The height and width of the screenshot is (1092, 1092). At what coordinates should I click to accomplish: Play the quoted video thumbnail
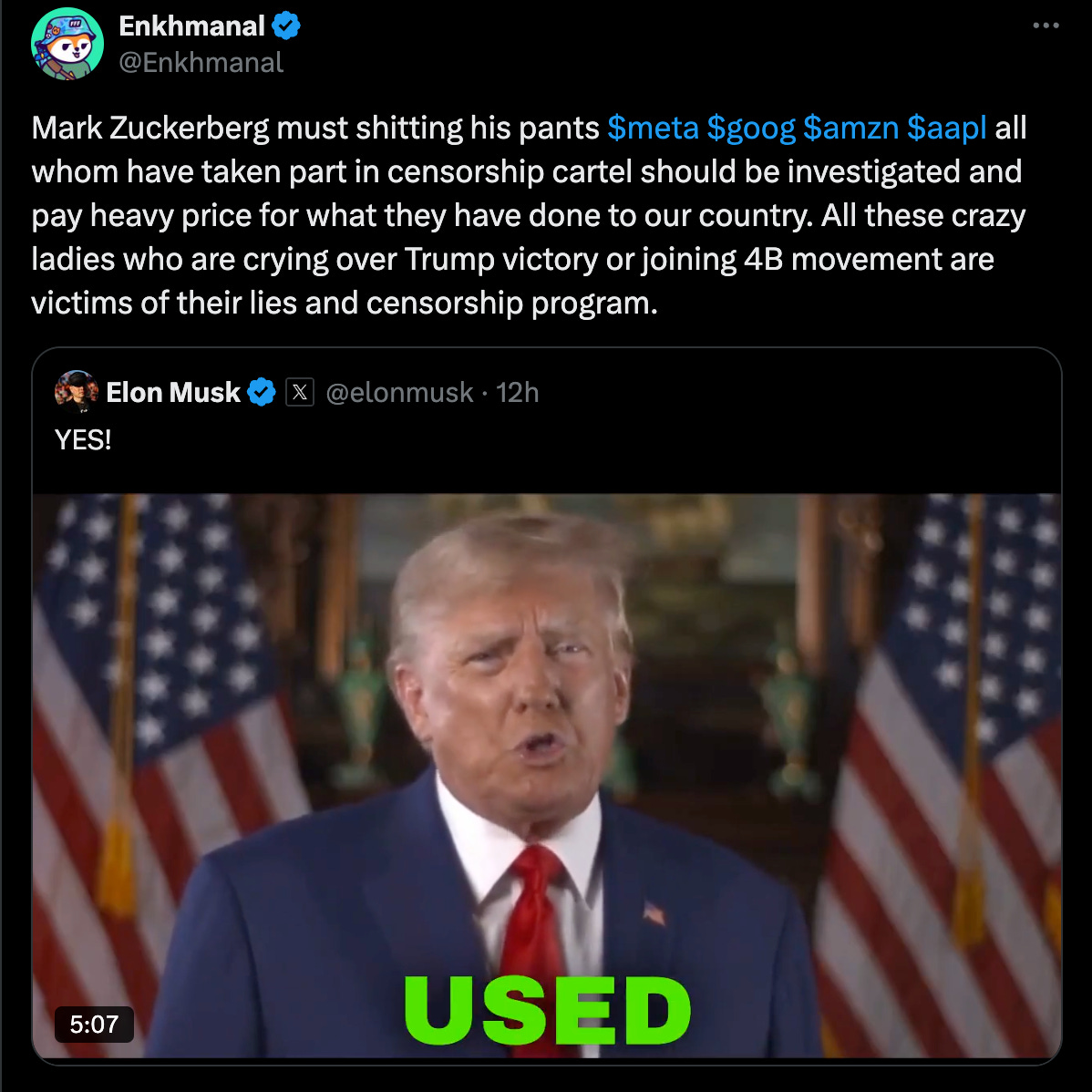pyautogui.click(x=547, y=775)
